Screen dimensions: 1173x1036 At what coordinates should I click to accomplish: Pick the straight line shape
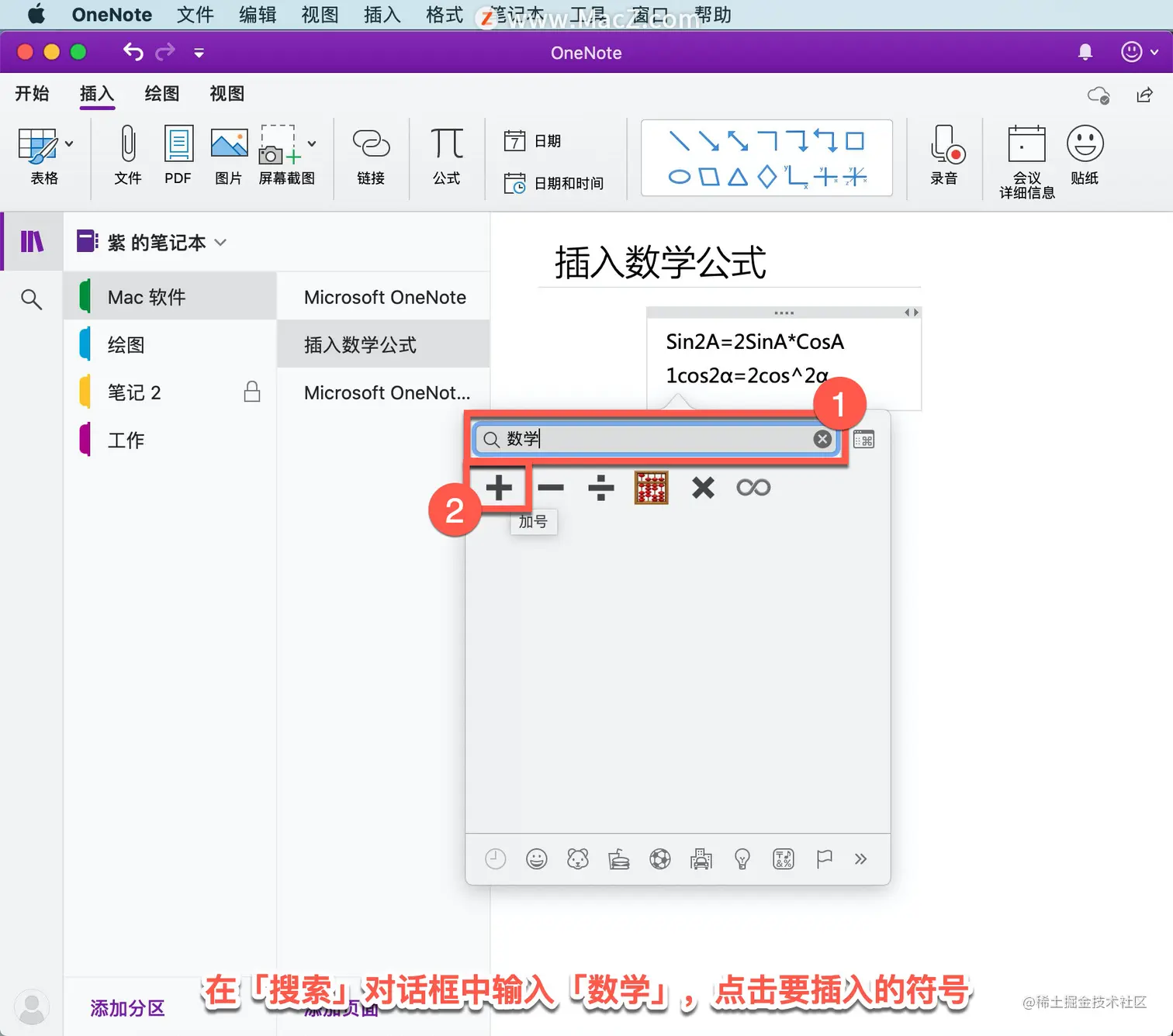coord(680,141)
